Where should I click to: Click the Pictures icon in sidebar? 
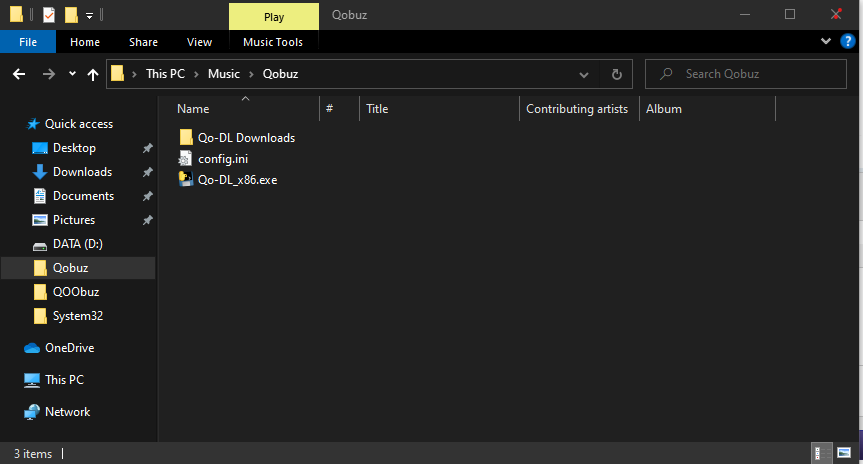(40, 220)
